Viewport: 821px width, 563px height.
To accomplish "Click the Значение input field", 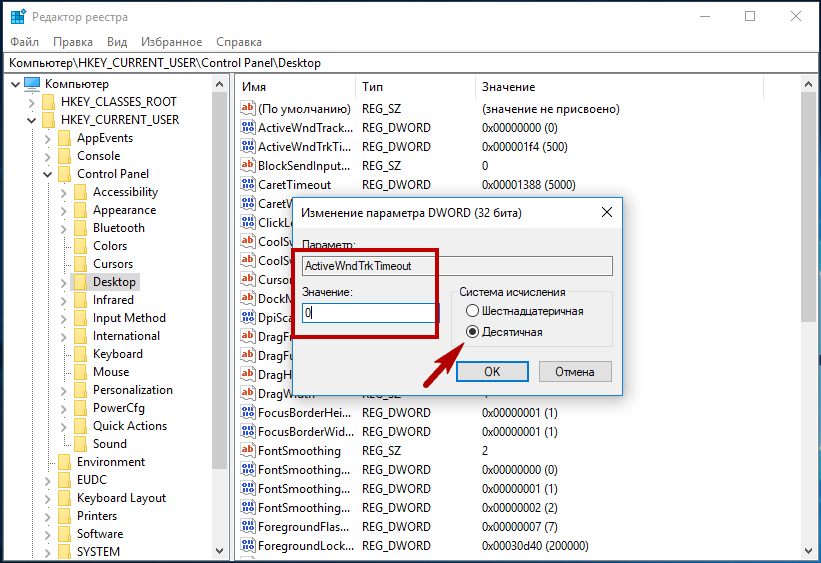I will pyautogui.click(x=369, y=313).
